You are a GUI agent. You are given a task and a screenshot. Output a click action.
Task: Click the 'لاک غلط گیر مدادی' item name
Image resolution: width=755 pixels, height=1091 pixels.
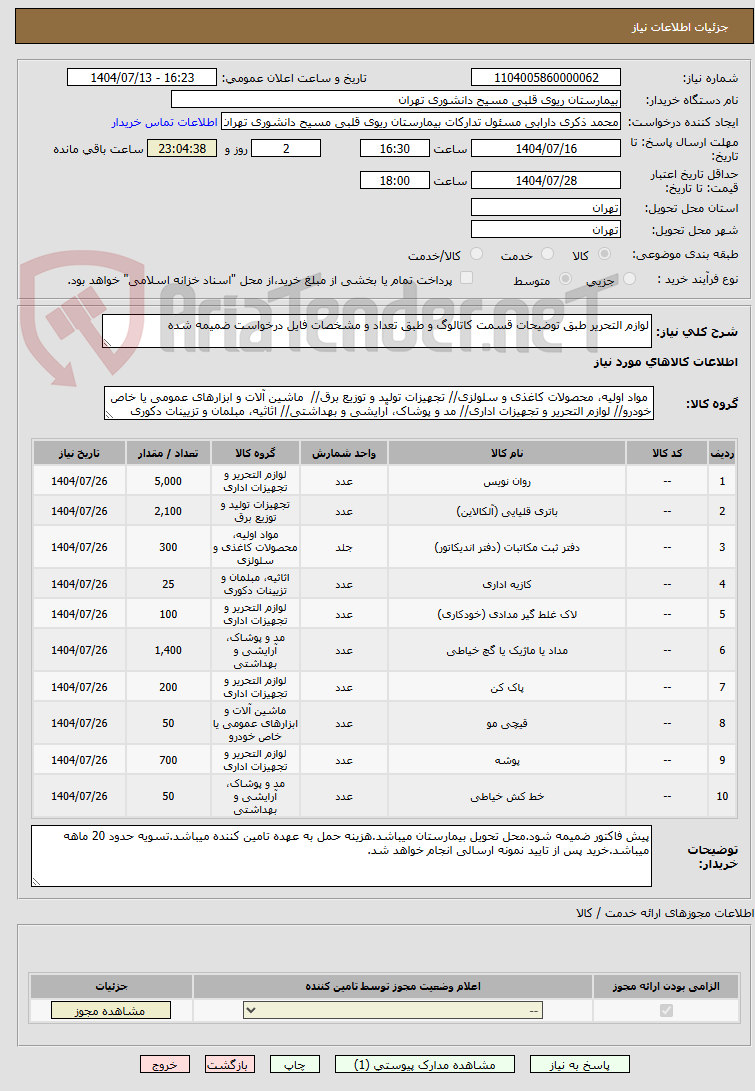pyautogui.click(x=507, y=614)
